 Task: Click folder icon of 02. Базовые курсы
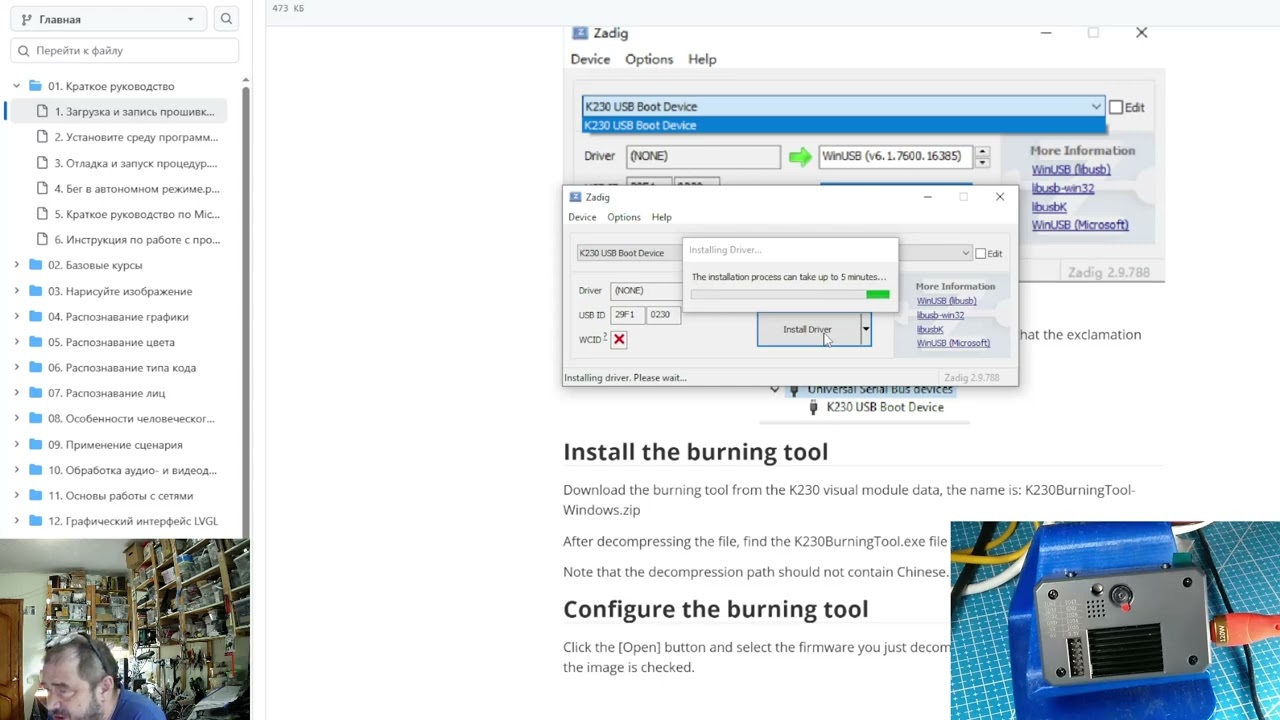(x=36, y=265)
